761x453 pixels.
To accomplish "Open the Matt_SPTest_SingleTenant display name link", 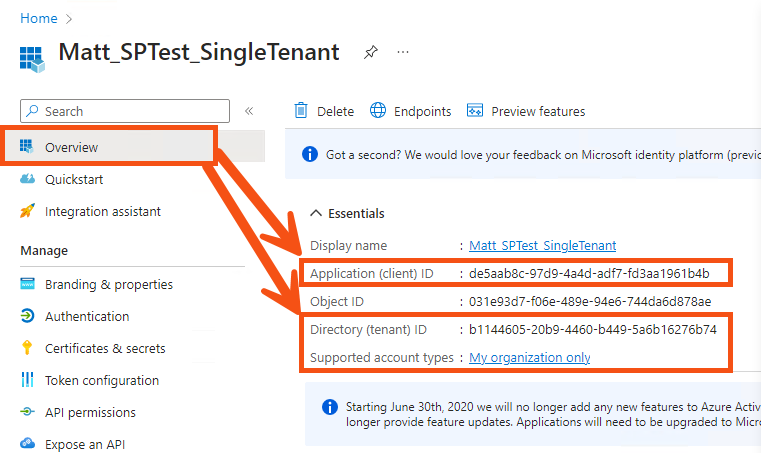I will coord(543,245).
